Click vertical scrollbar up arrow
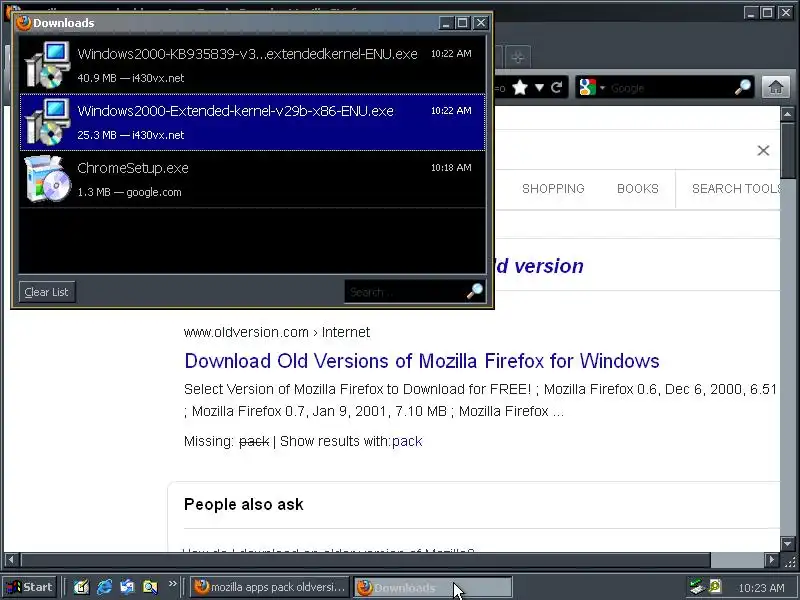Screen dimensions: 800x600 pos(787,114)
